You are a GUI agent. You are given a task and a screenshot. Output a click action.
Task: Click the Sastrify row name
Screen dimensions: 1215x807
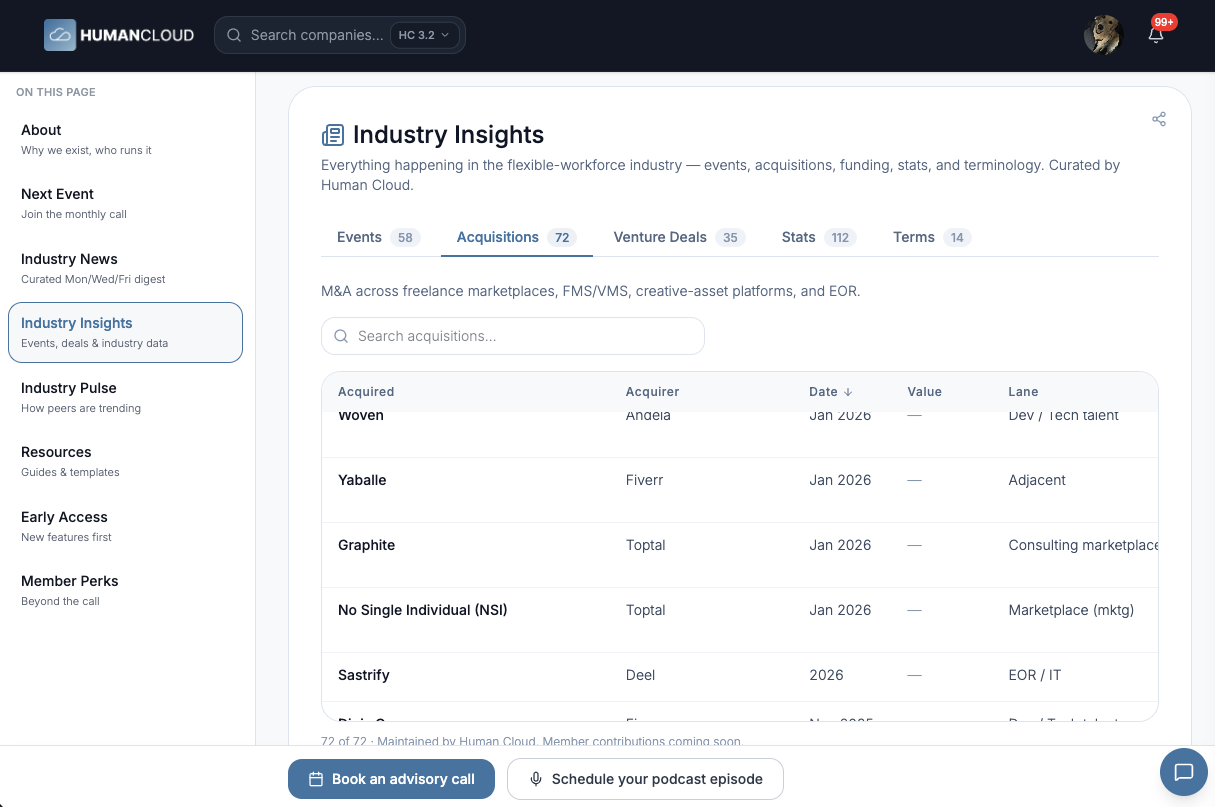coord(364,675)
